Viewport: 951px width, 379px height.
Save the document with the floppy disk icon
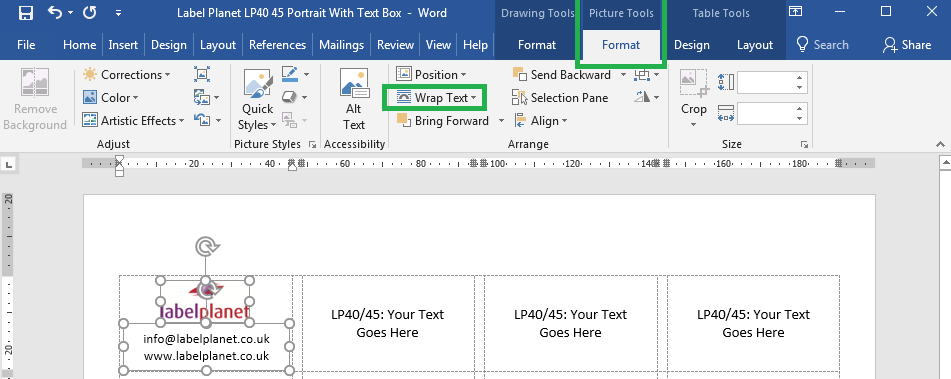tap(25, 13)
